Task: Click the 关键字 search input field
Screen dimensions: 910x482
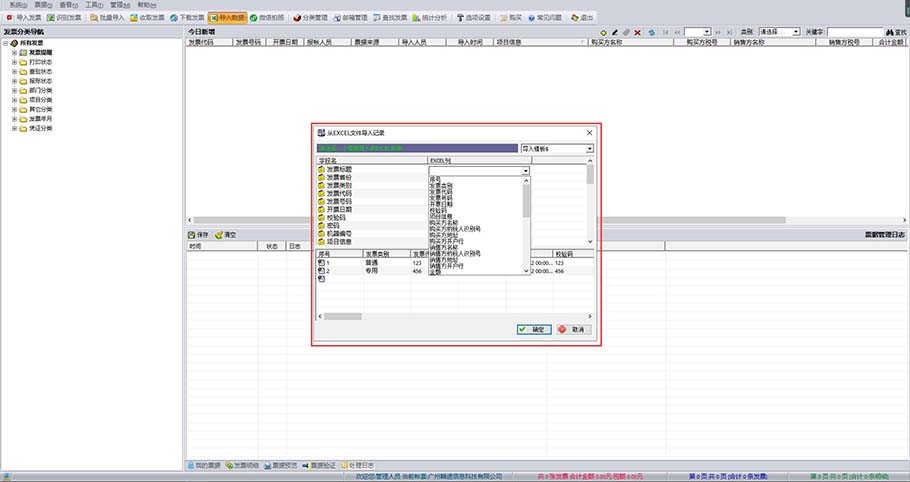Action: tap(854, 32)
